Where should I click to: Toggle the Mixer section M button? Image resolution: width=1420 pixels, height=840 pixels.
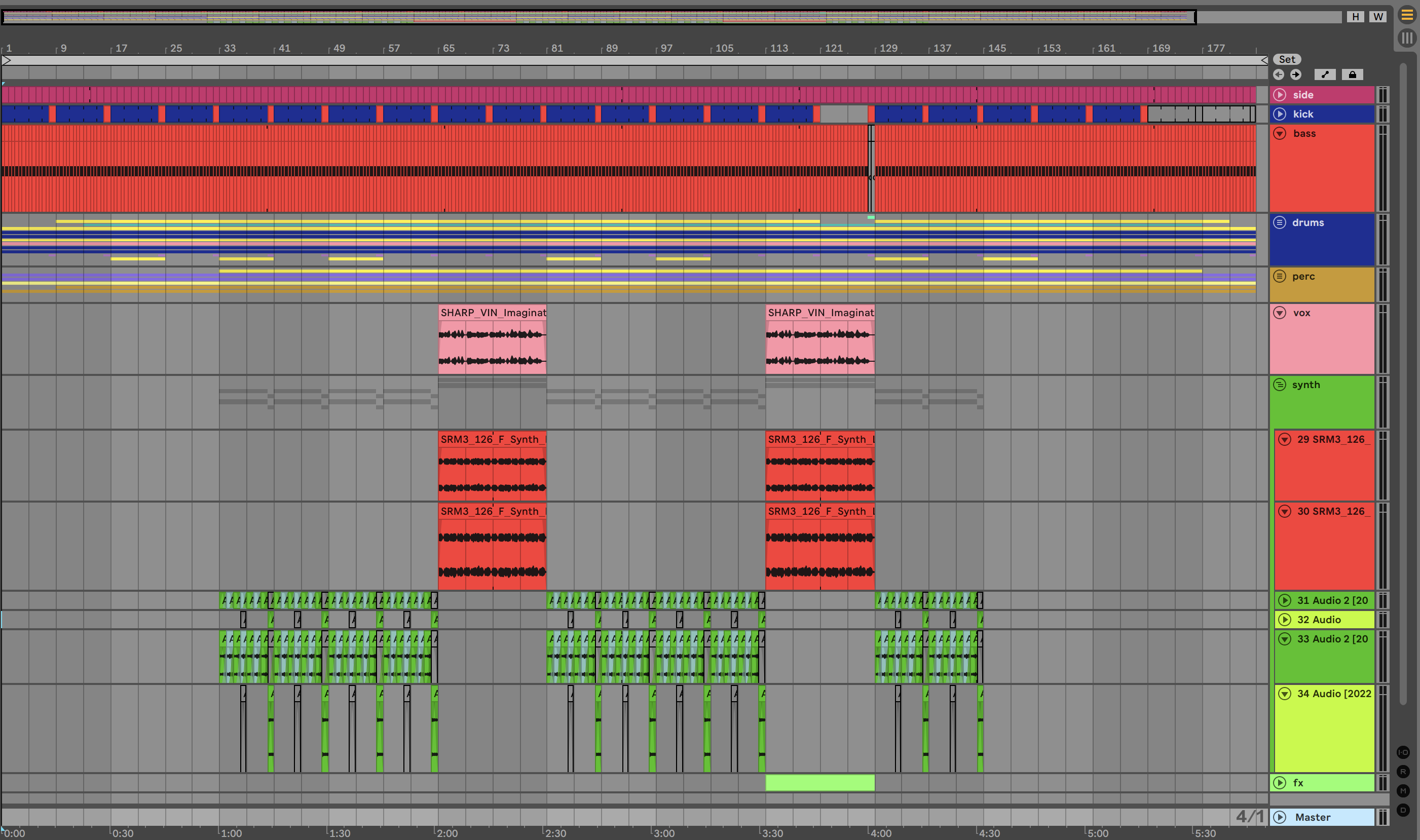pos(1403,791)
